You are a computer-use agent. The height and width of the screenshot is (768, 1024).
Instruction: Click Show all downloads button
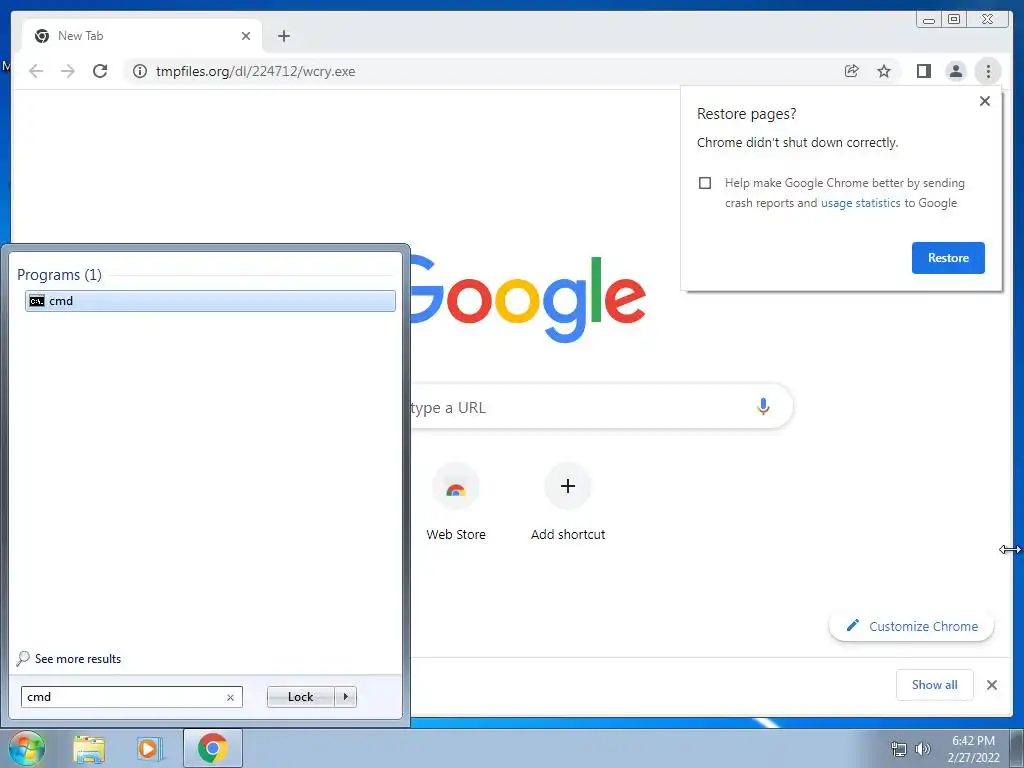pos(935,685)
